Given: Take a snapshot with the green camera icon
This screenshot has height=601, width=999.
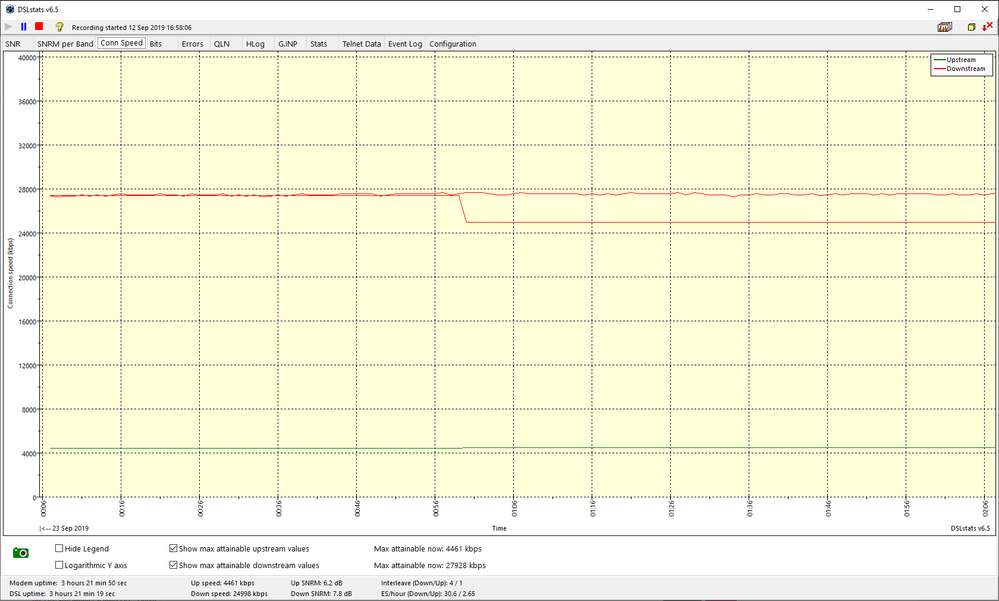Looking at the screenshot, I should 20,552.
